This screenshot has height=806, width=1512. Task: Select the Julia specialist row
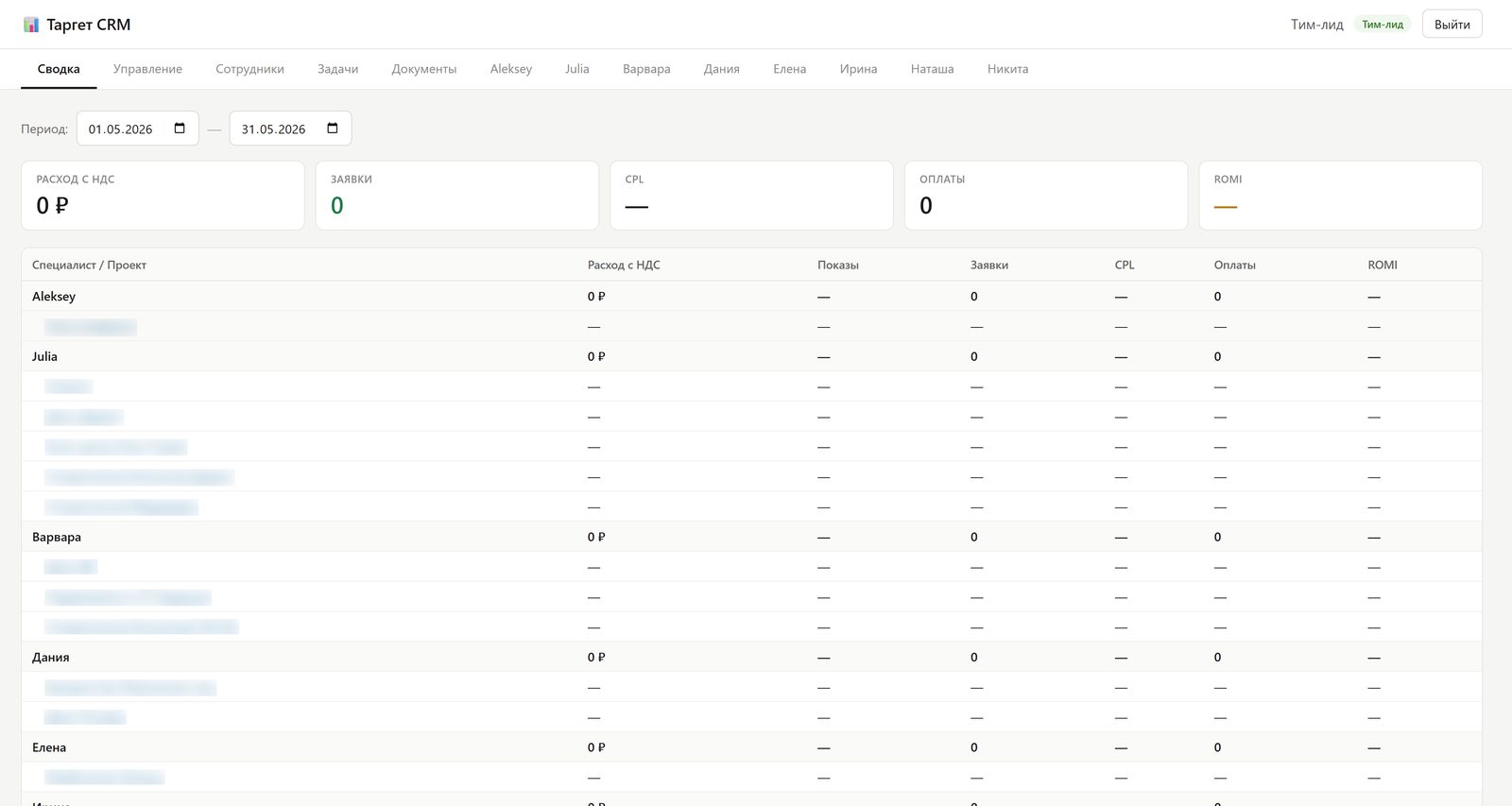(751, 356)
